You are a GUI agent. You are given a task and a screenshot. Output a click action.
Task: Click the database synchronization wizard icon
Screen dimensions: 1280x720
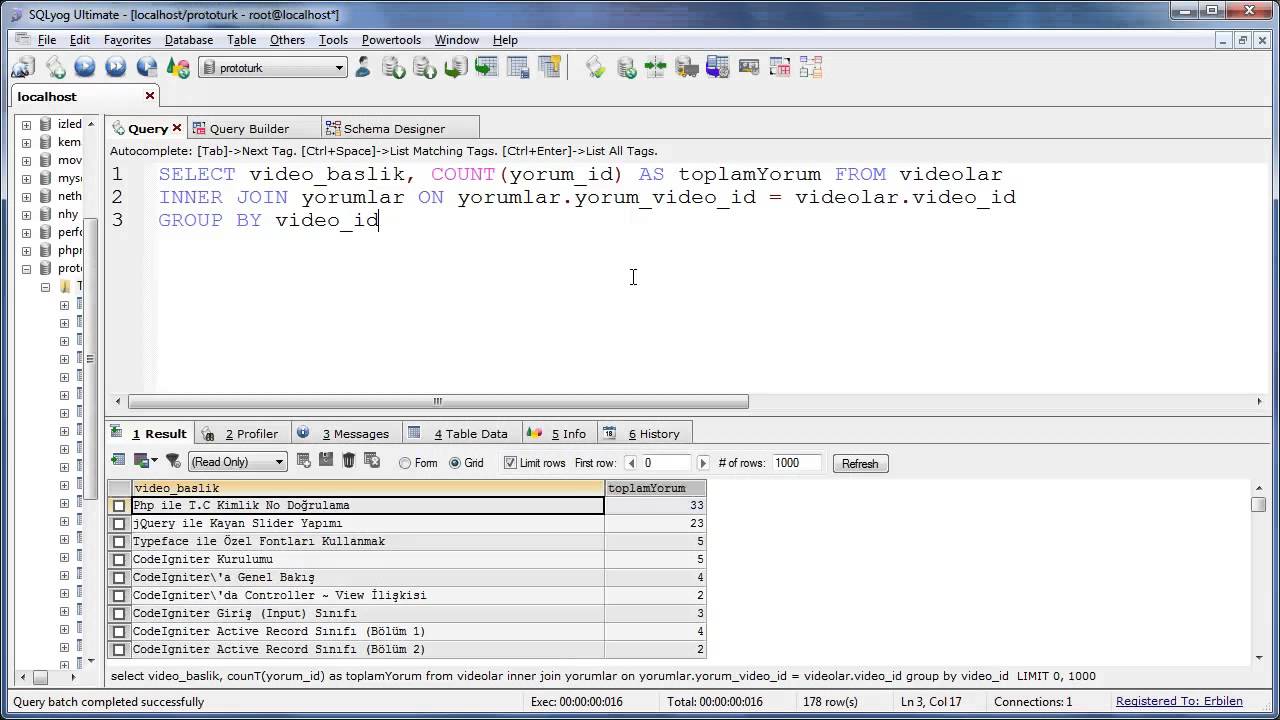[626, 67]
